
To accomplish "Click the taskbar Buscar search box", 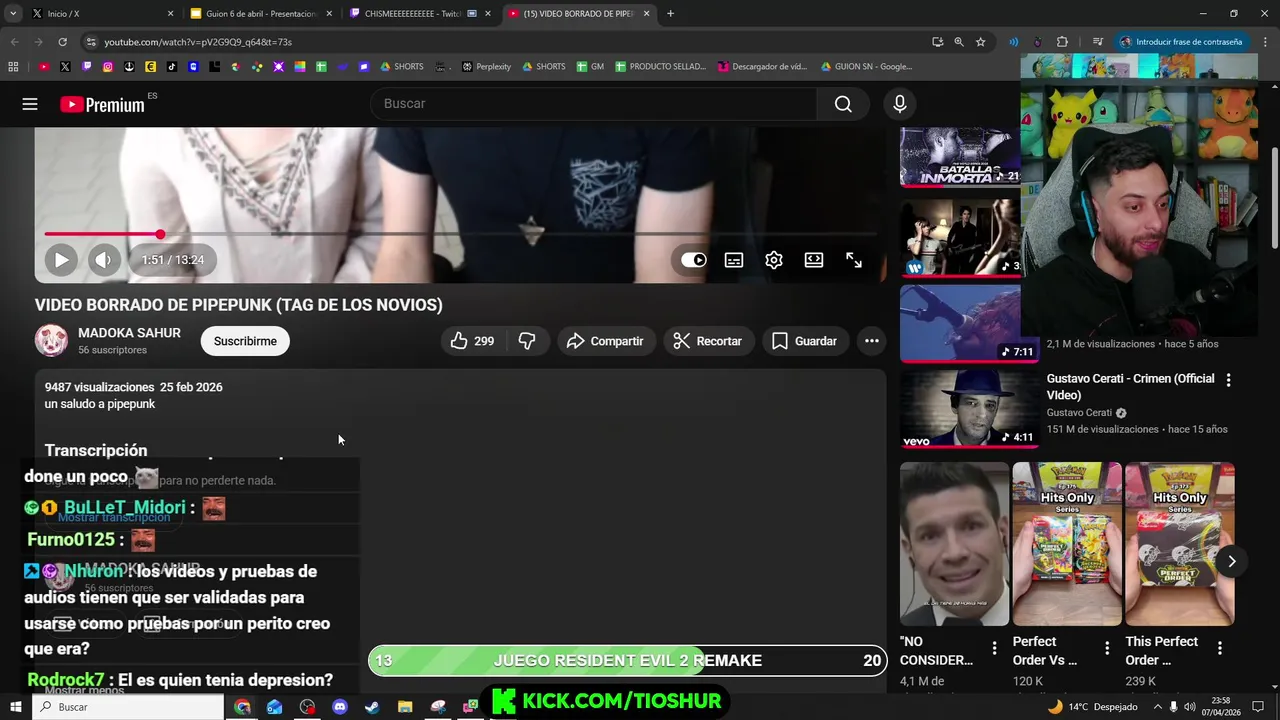I will click(129, 707).
